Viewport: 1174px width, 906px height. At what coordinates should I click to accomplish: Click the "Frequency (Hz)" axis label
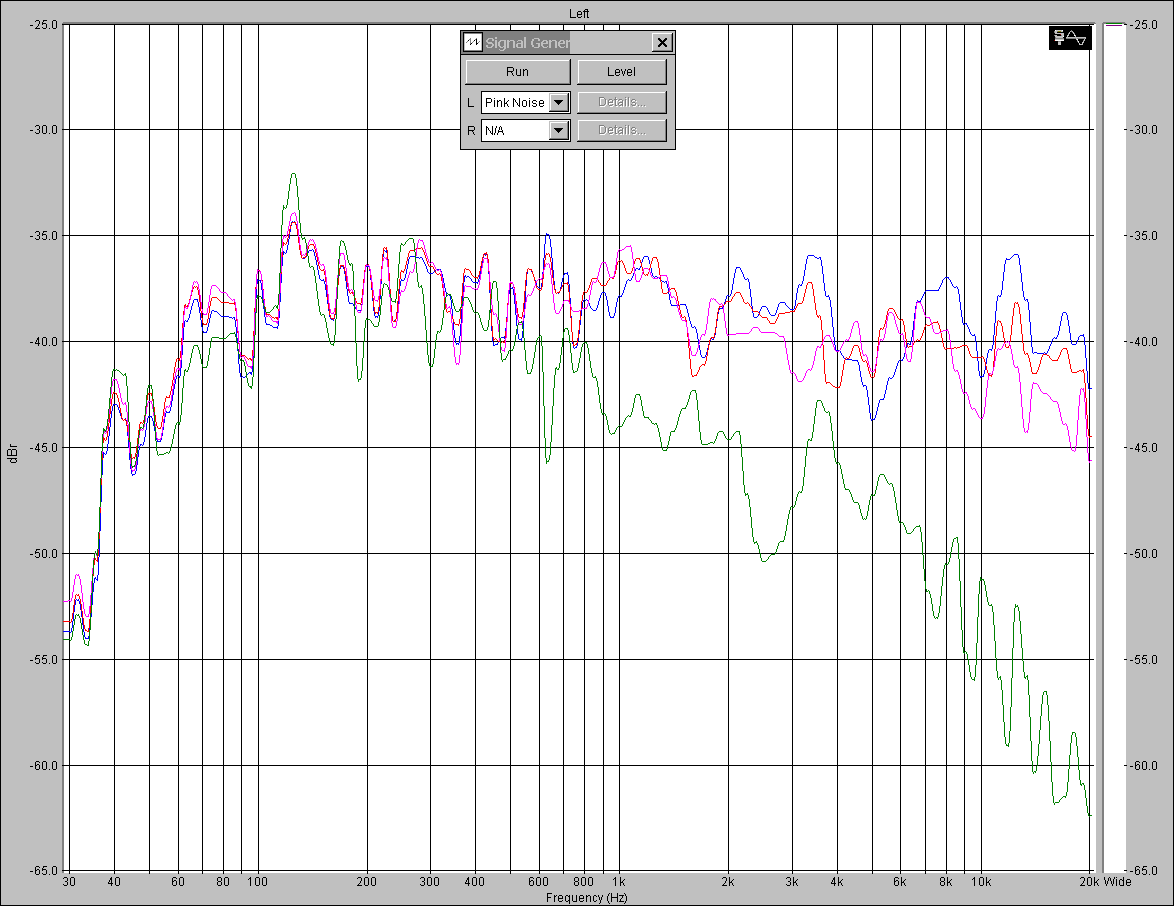pos(586,898)
